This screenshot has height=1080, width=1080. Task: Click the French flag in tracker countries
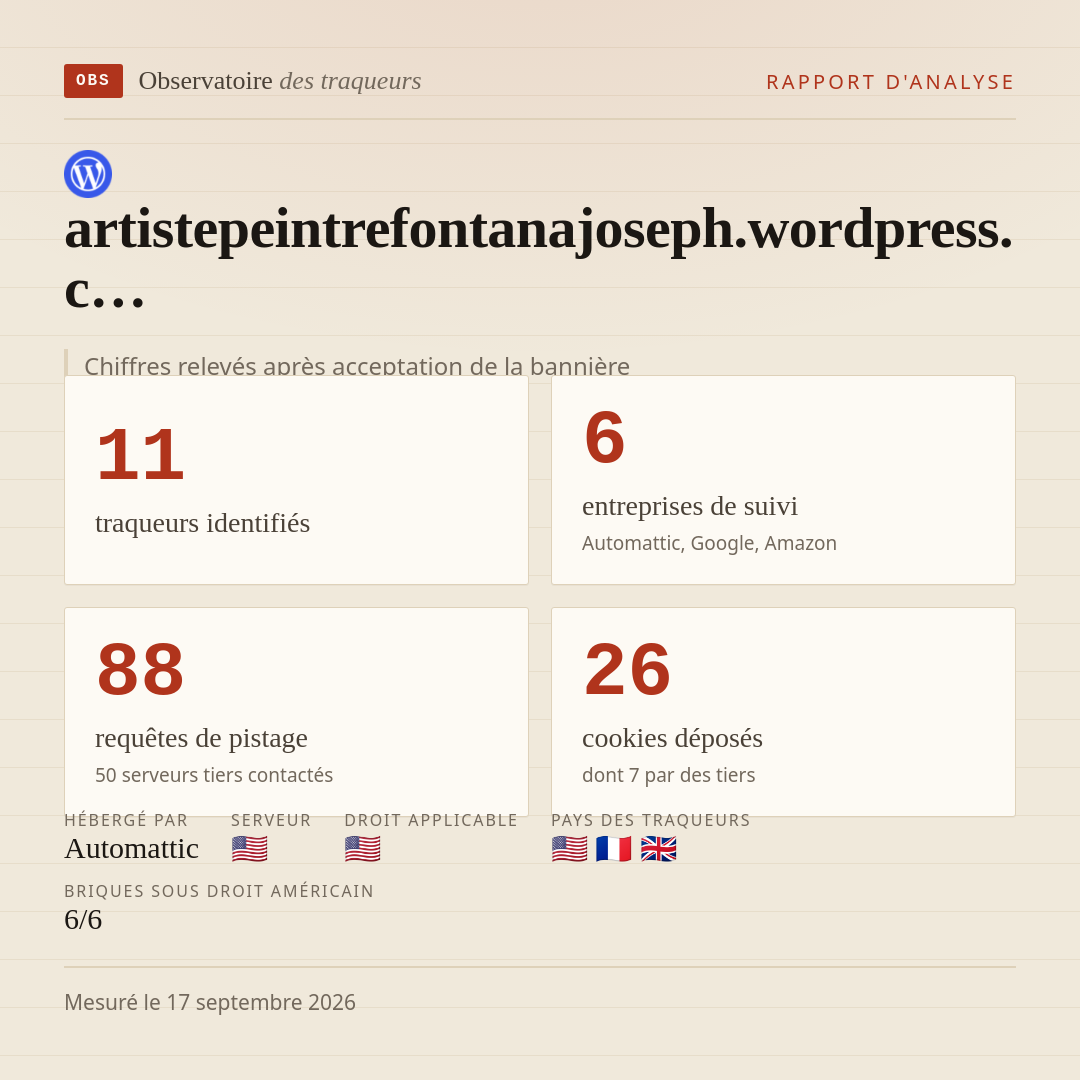pyautogui.click(x=614, y=849)
